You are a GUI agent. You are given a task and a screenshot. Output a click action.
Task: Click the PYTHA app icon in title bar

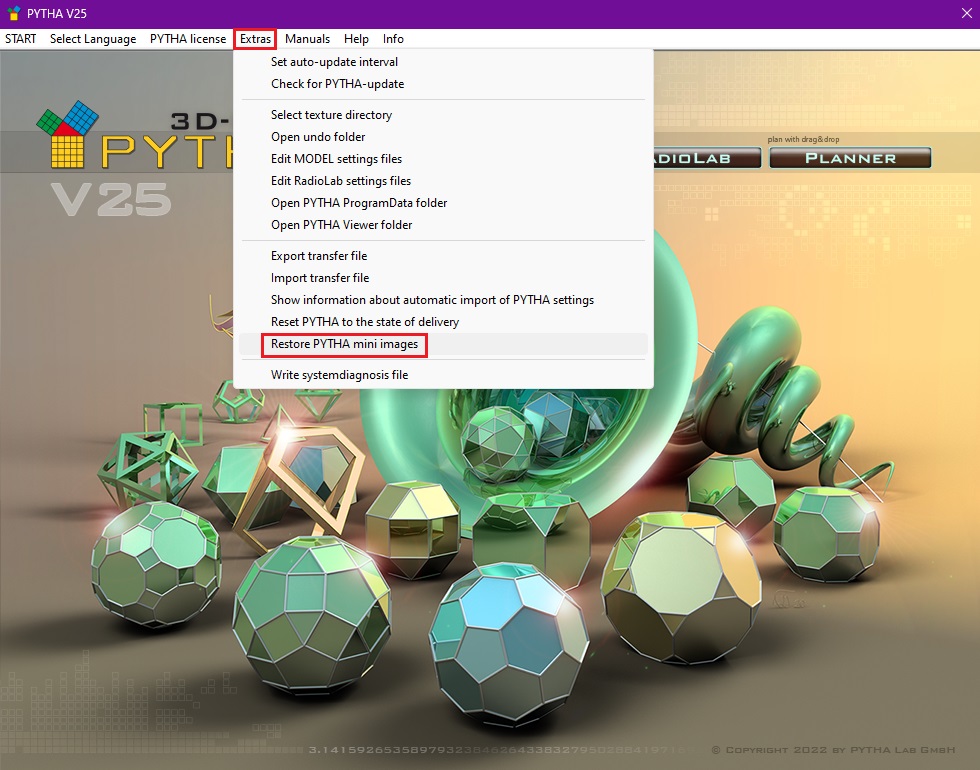(13, 13)
